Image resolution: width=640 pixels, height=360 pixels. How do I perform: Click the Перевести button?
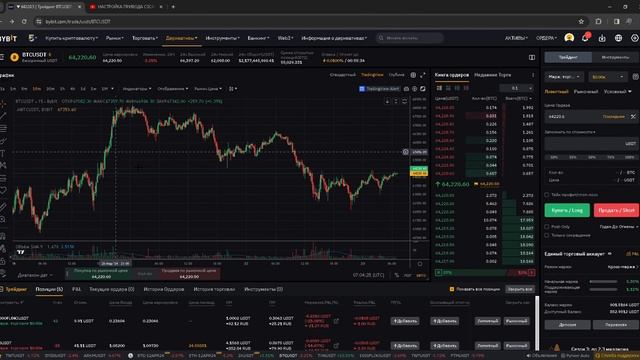(616, 325)
